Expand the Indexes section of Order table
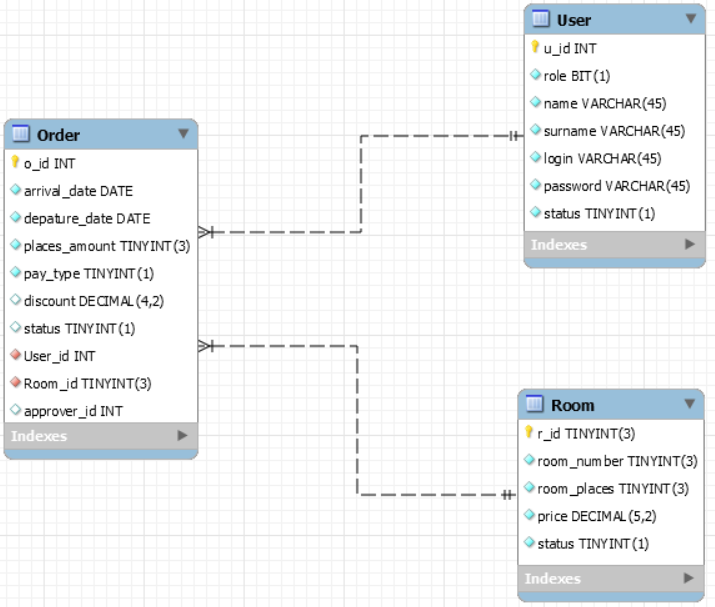 [x=182, y=436]
